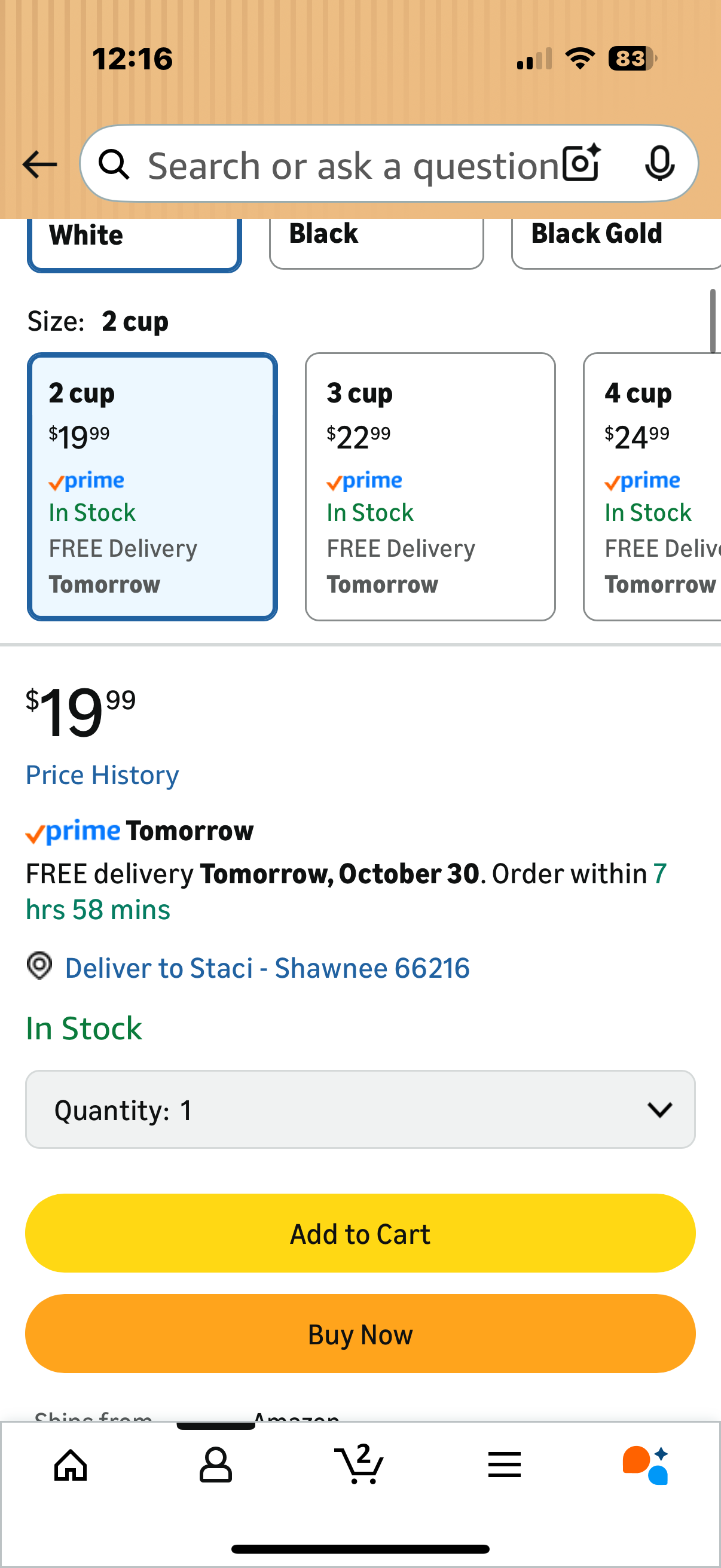
Task: Open the shopping cart icon
Action: (x=359, y=1464)
